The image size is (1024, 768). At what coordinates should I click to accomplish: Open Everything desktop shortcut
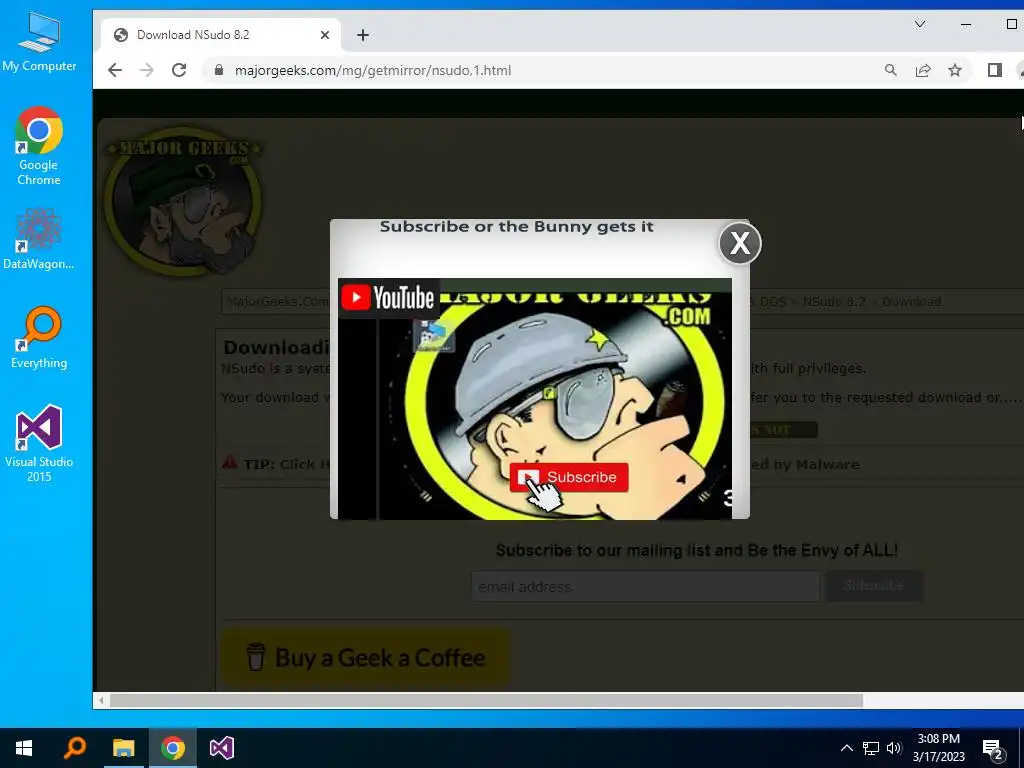[39, 338]
